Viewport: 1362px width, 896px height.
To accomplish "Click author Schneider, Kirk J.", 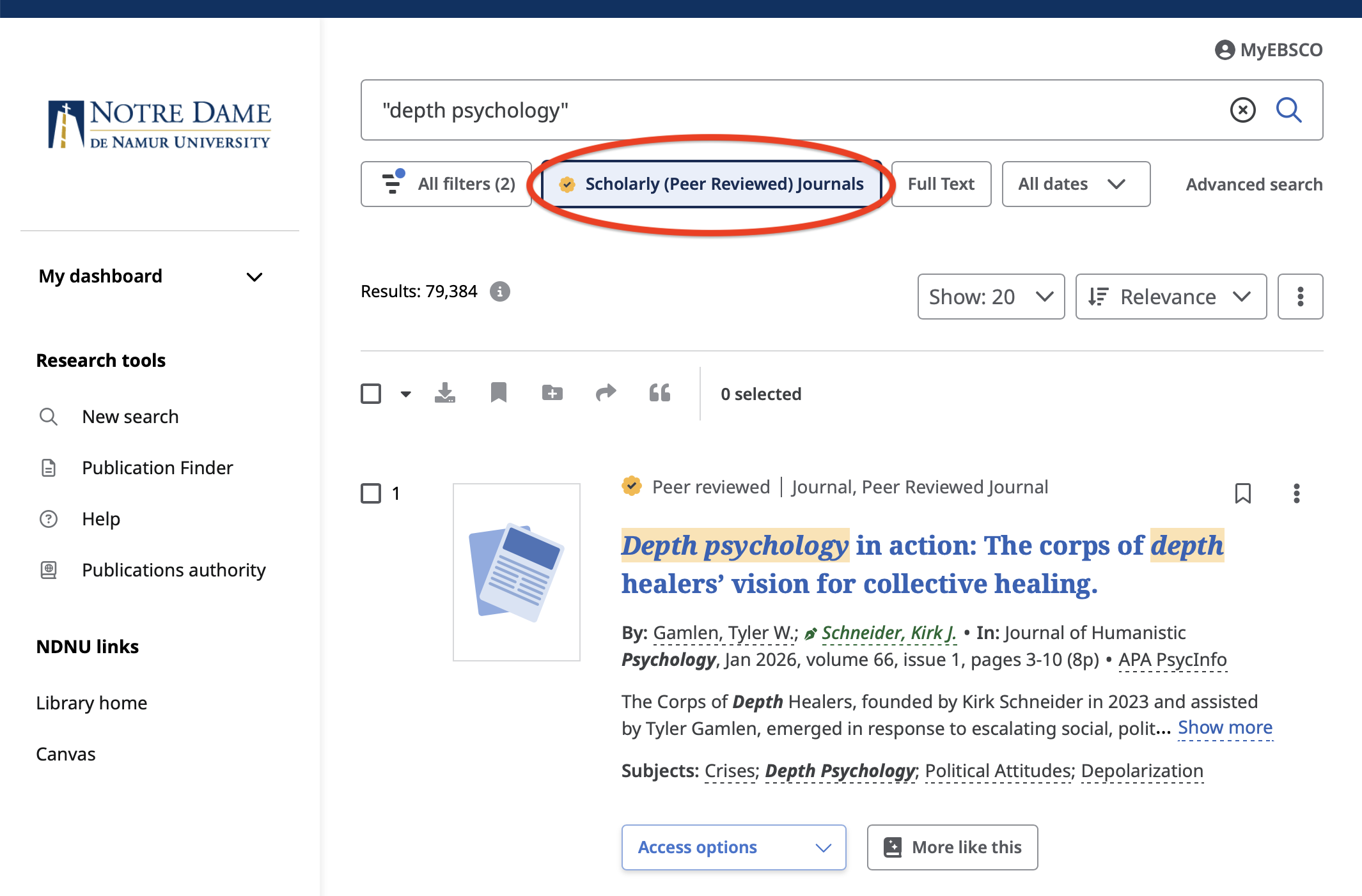I will coord(889,633).
